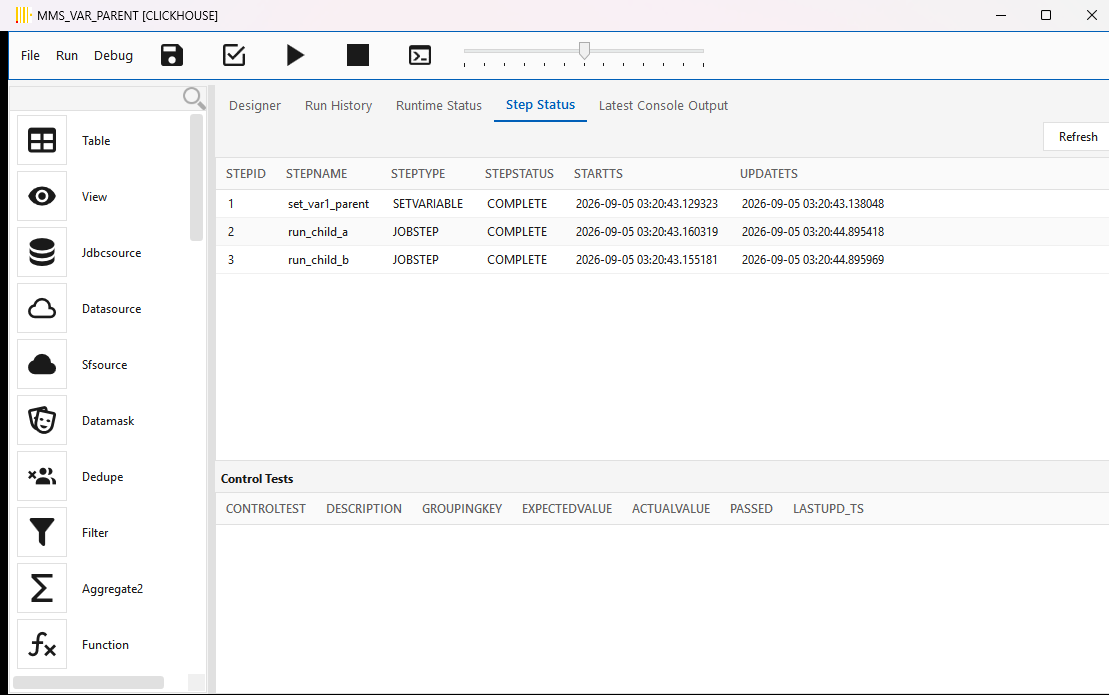1109x695 pixels.
Task: Click the GROUPINGKEY column header
Action: [462, 509]
